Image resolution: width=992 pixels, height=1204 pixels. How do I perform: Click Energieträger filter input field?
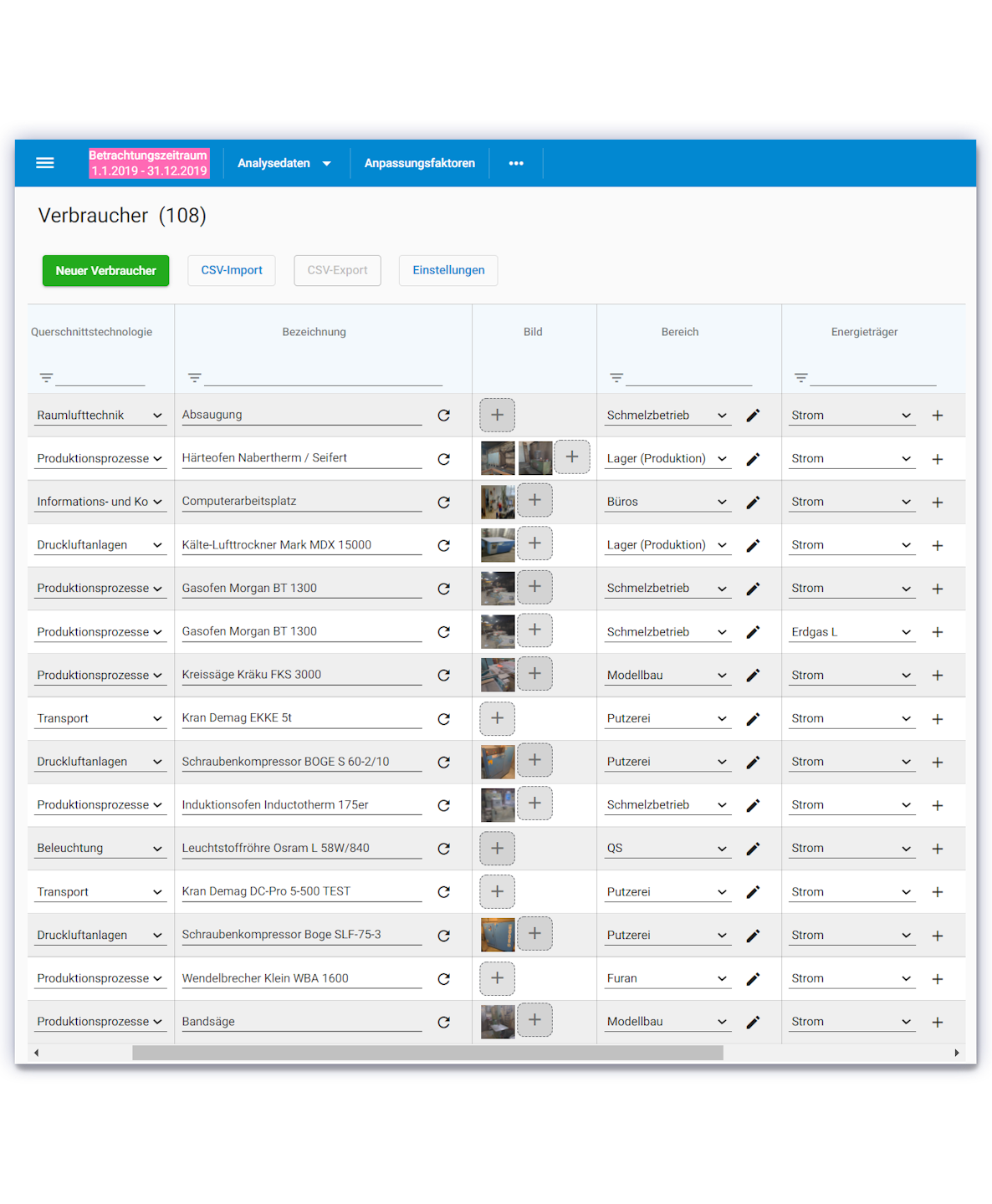tap(873, 377)
